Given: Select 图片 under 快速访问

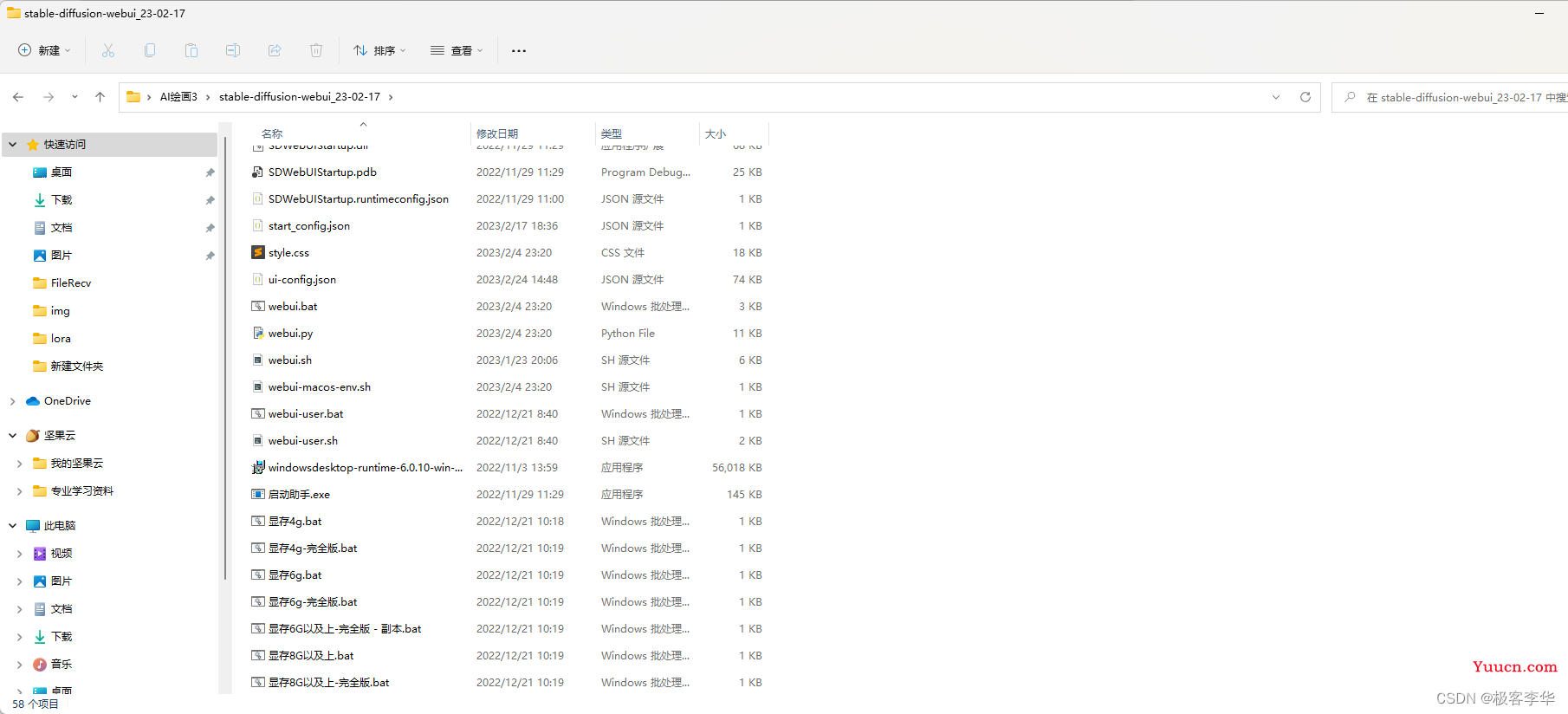Looking at the screenshot, I should (62, 255).
